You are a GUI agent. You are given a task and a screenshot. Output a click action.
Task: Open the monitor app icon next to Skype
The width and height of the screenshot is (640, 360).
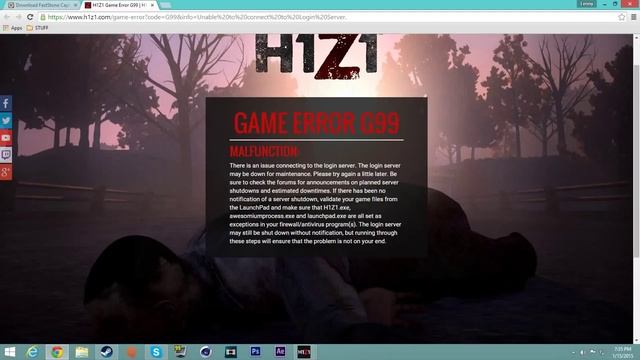coord(180,352)
